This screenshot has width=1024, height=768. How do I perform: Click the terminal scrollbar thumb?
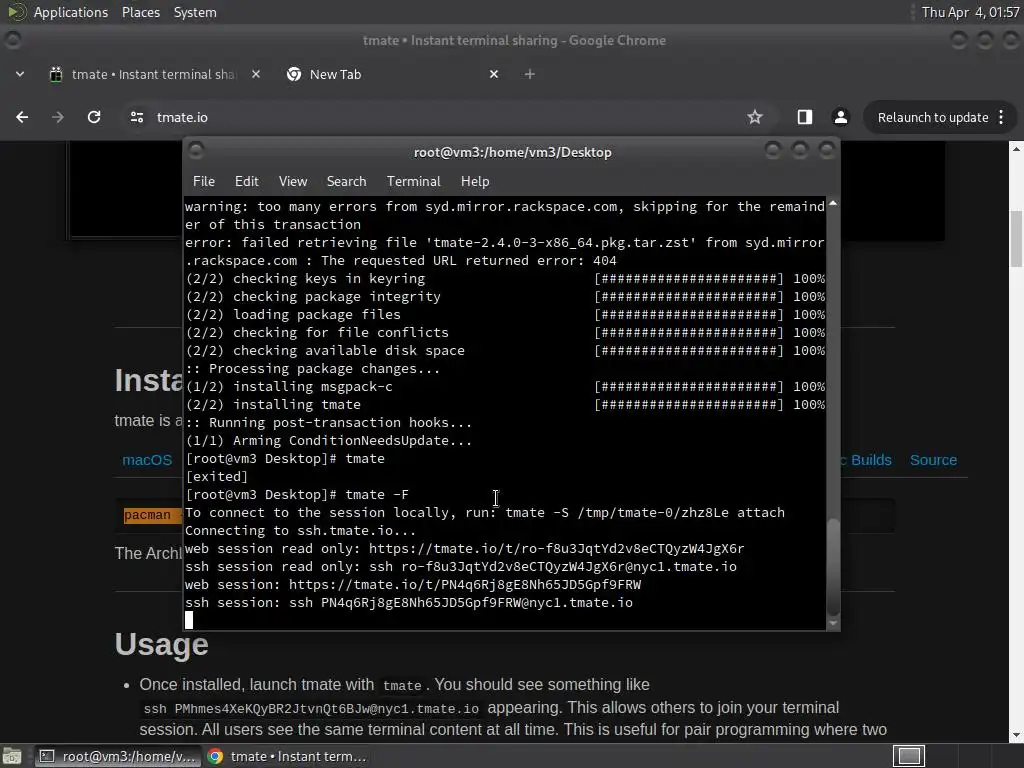tap(833, 566)
